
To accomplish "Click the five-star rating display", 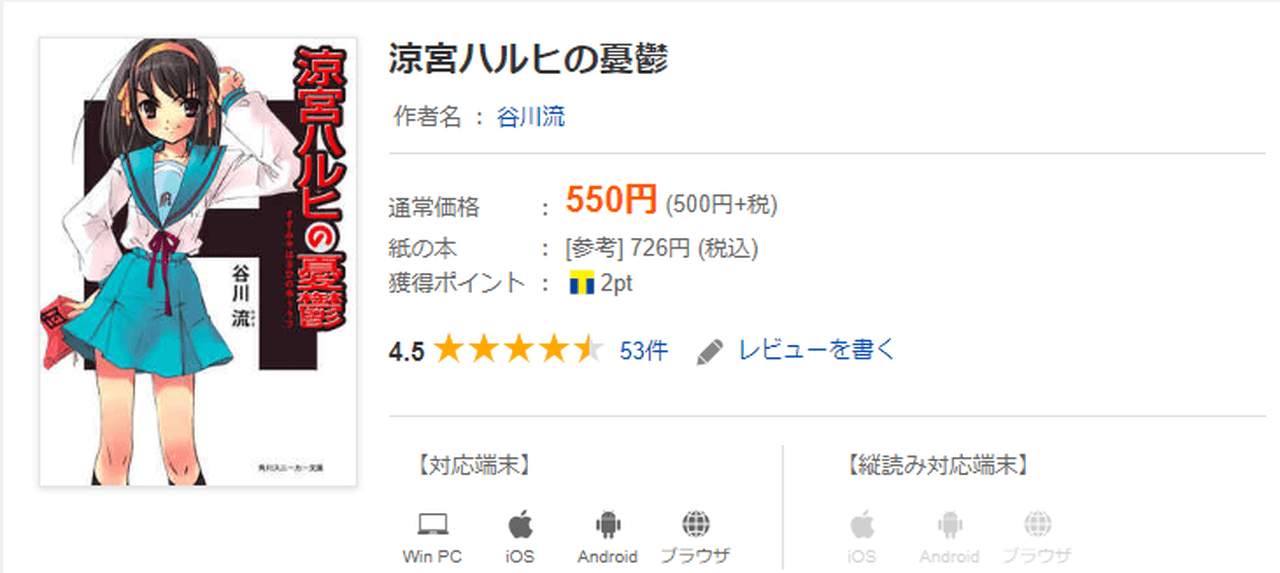I will click(x=519, y=350).
